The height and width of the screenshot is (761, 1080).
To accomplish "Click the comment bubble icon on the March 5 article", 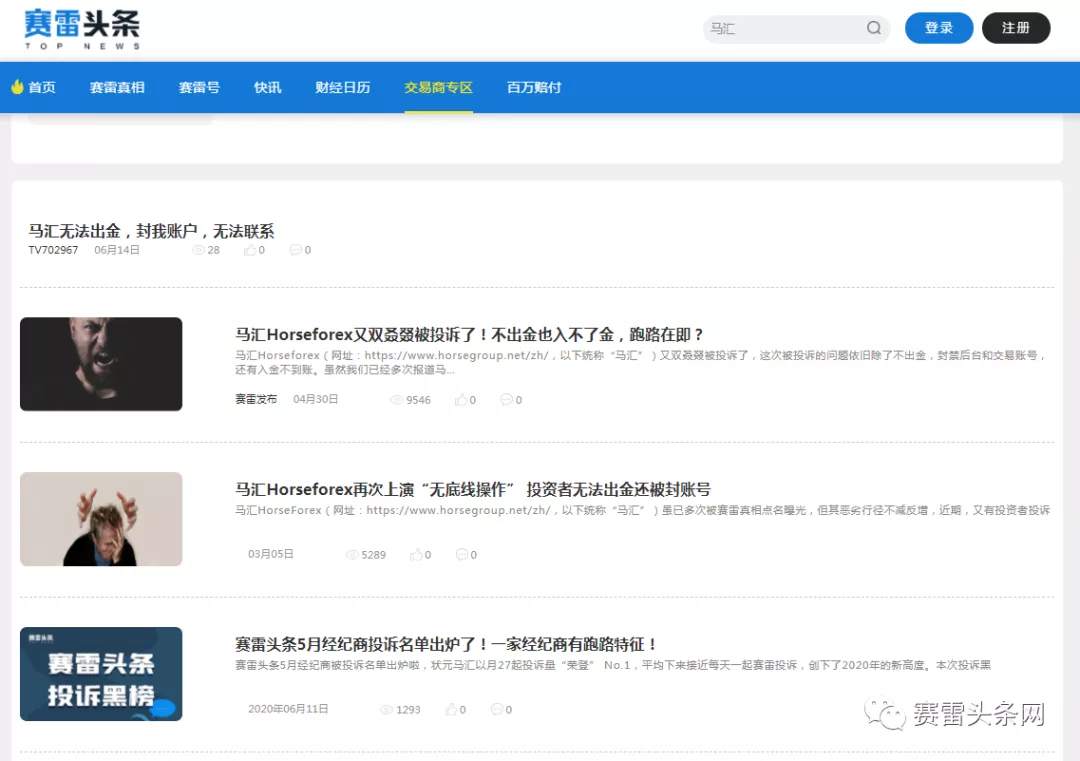I will (461, 554).
